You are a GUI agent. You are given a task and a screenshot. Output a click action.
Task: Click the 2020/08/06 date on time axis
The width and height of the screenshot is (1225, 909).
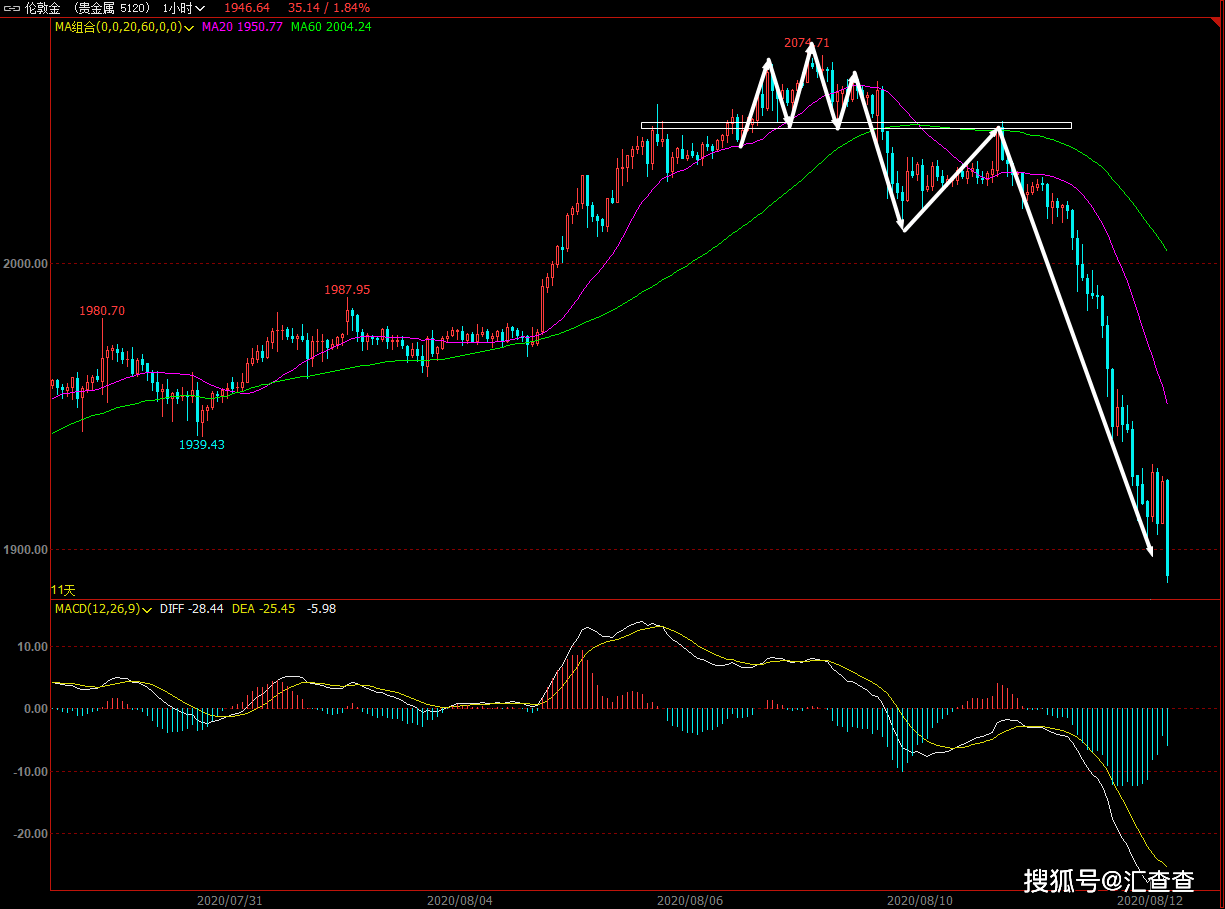coord(690,900)
